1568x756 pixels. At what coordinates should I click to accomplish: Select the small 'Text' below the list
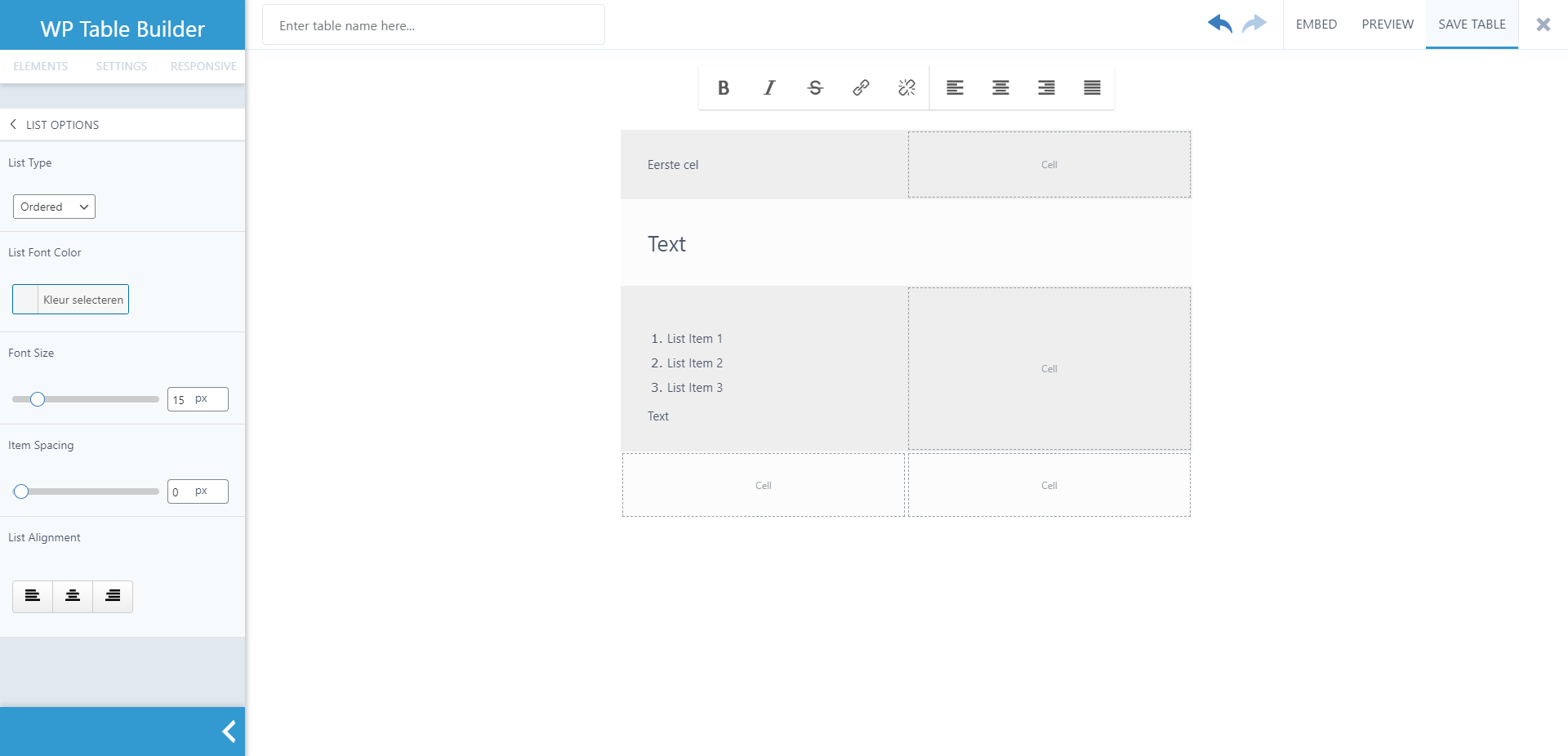658,416
